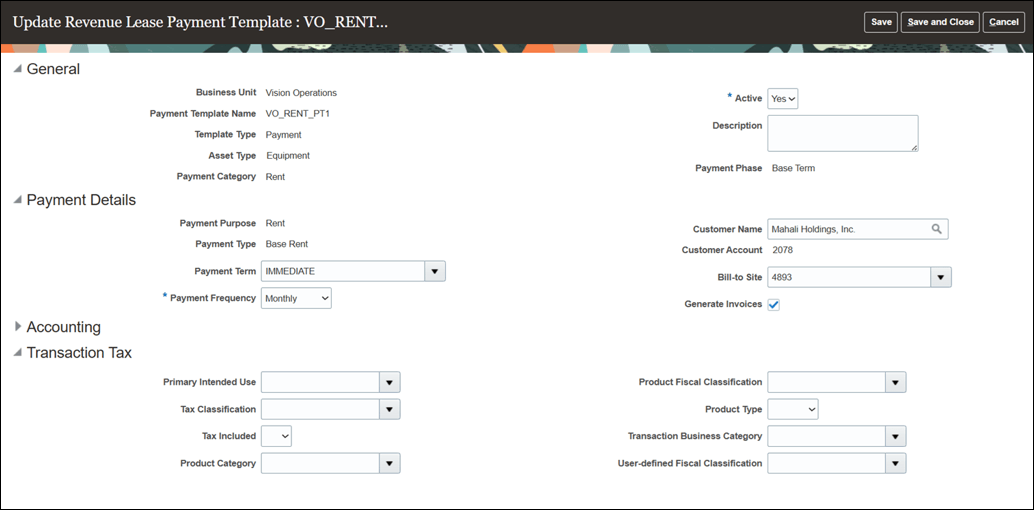This screenshot has width=1034, height=510.
Task: Open the Product Fiscal Classification dropdown arrow
Action: pyautogui.click(x=896, y=382)
